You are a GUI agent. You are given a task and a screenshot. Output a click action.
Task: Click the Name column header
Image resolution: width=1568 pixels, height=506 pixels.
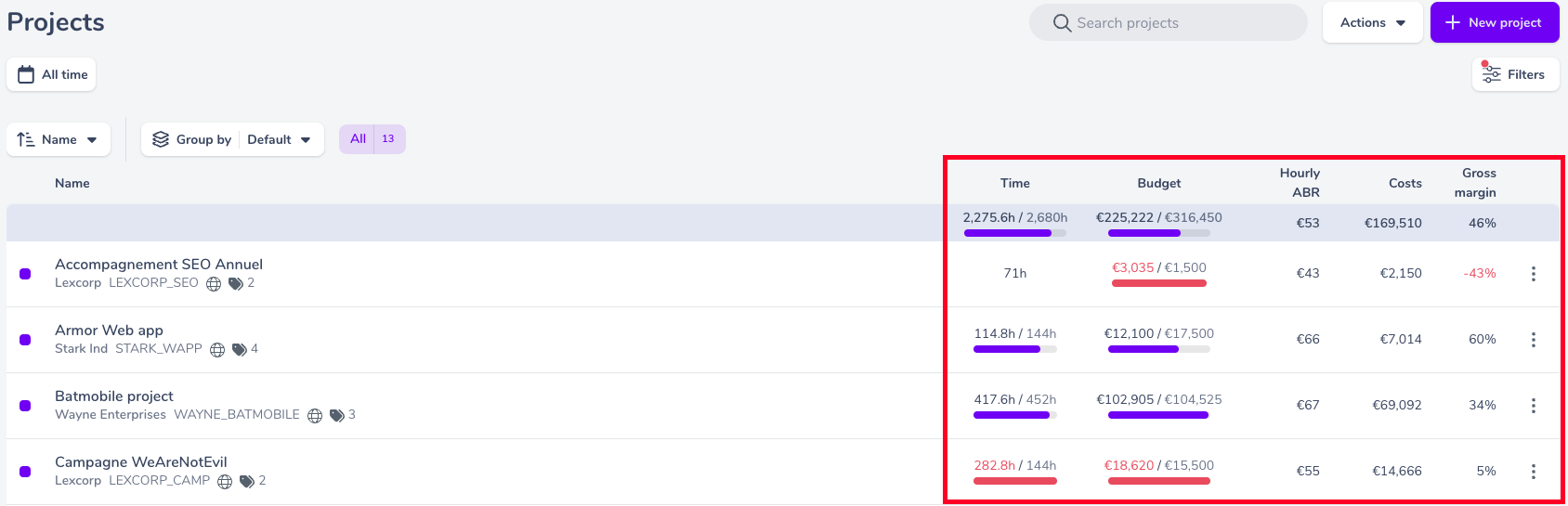pos(72,183)
